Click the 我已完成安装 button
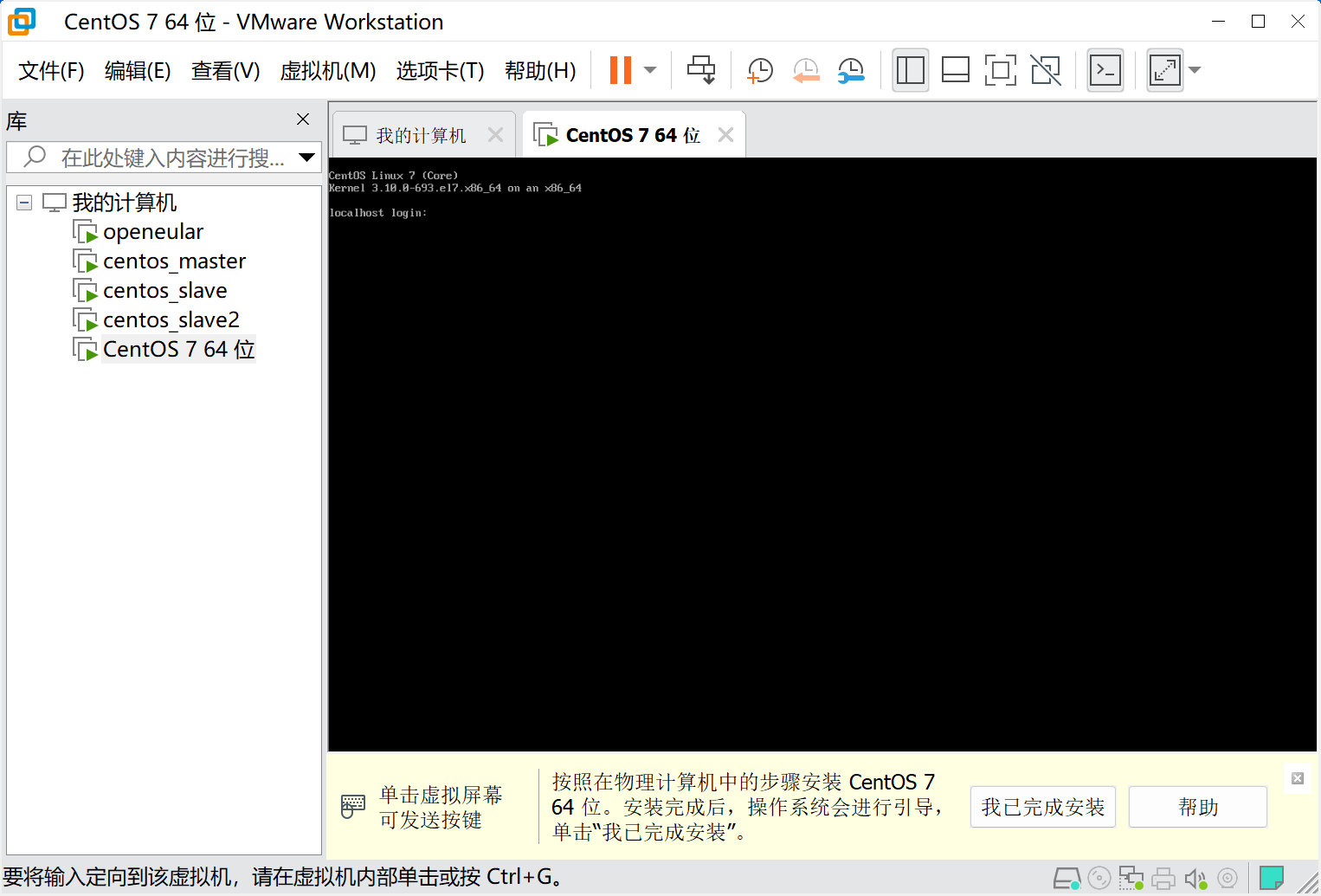The height and width of the screenshot is (896, 1321). pos(1043,807)
